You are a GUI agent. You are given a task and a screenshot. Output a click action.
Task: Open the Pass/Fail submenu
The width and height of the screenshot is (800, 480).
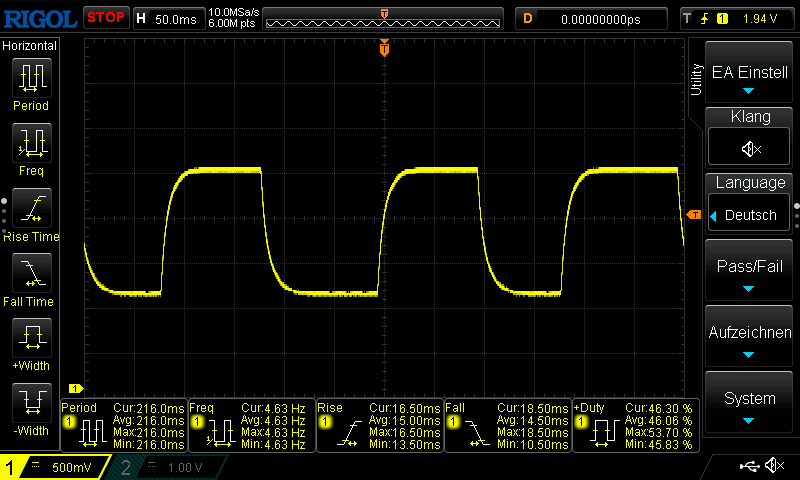[x=750, y=271]
